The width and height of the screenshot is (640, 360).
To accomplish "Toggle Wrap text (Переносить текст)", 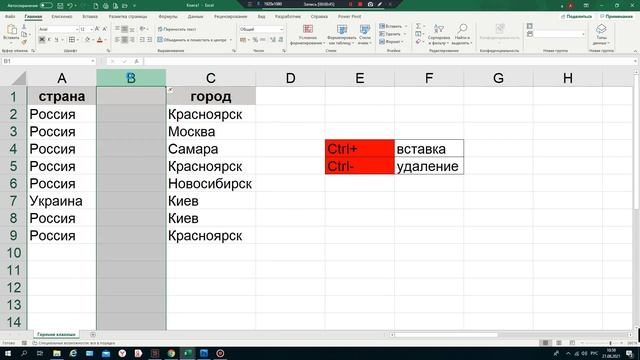I will [x=177, y=29].
